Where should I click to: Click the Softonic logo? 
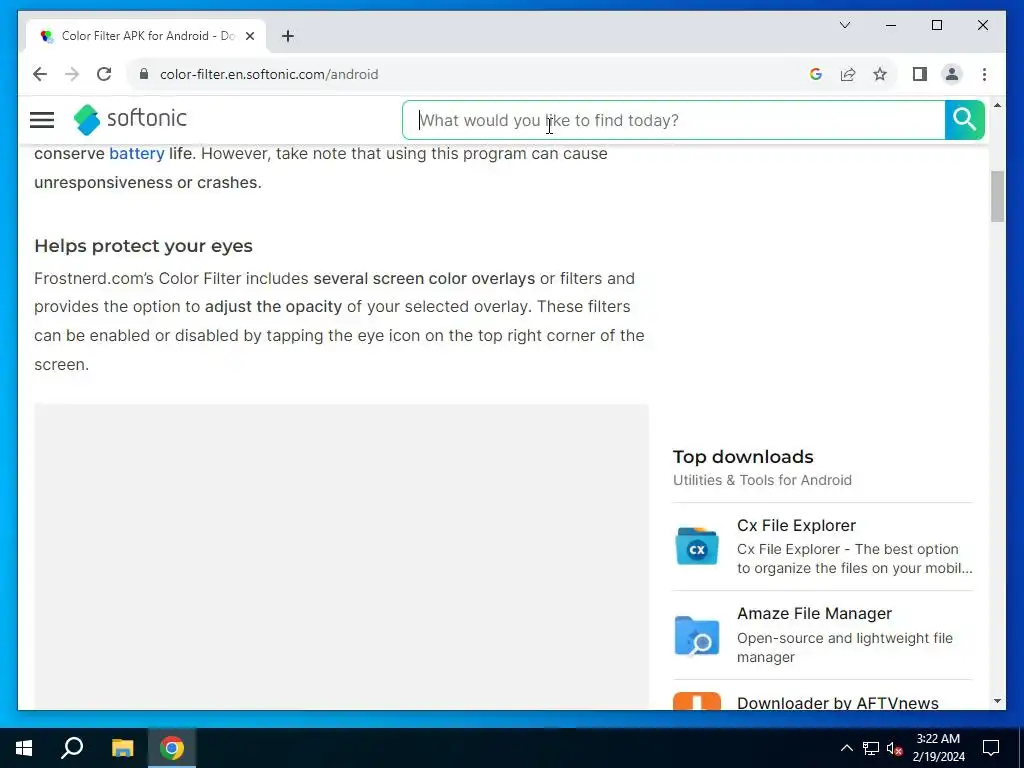pos(130,120)
